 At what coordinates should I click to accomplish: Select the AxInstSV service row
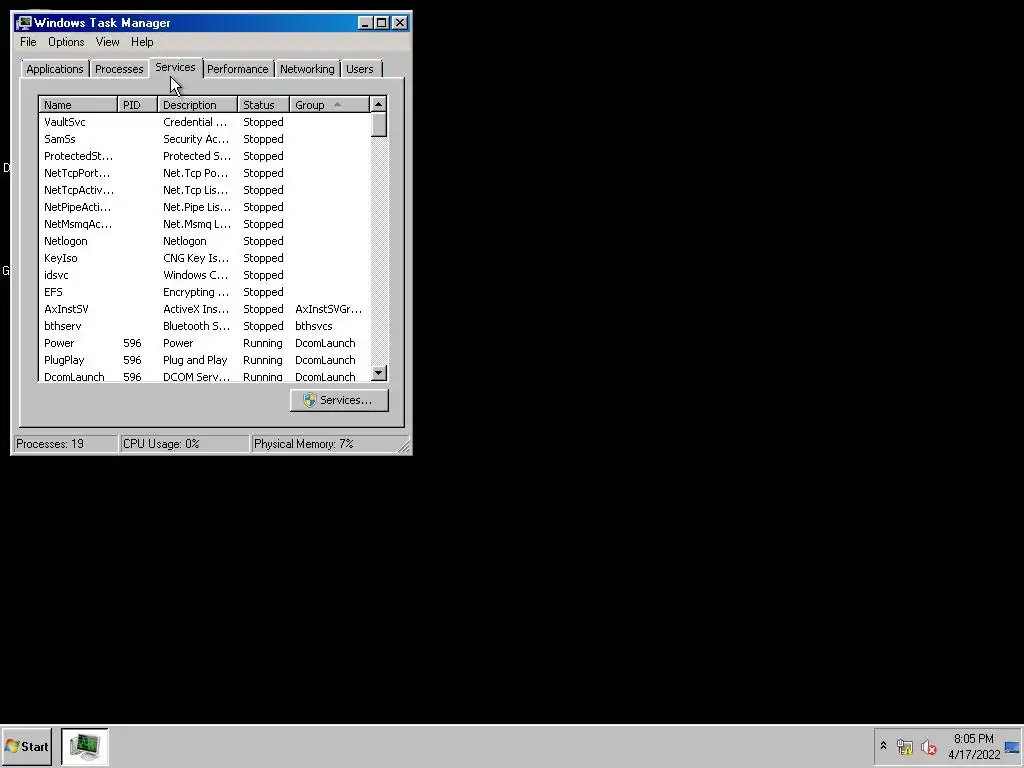click(204, 309)
